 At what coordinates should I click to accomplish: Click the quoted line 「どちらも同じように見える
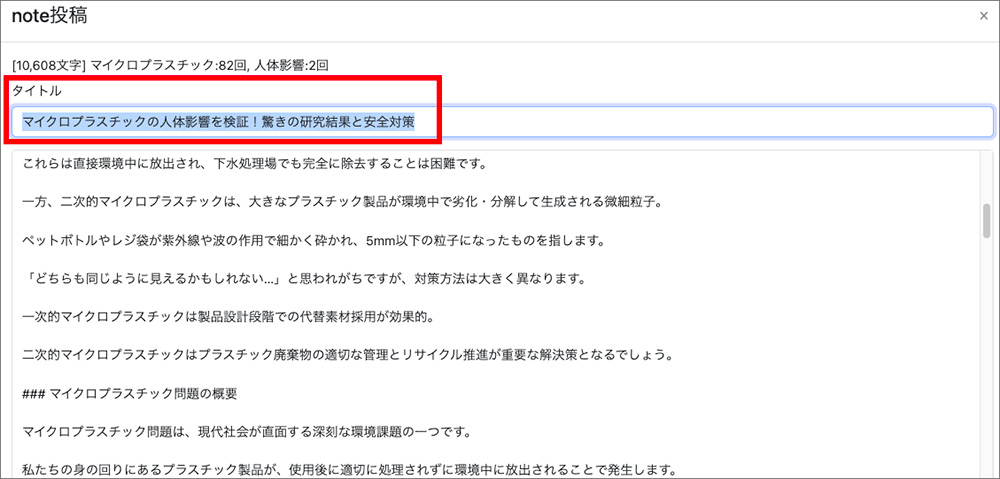302,279
